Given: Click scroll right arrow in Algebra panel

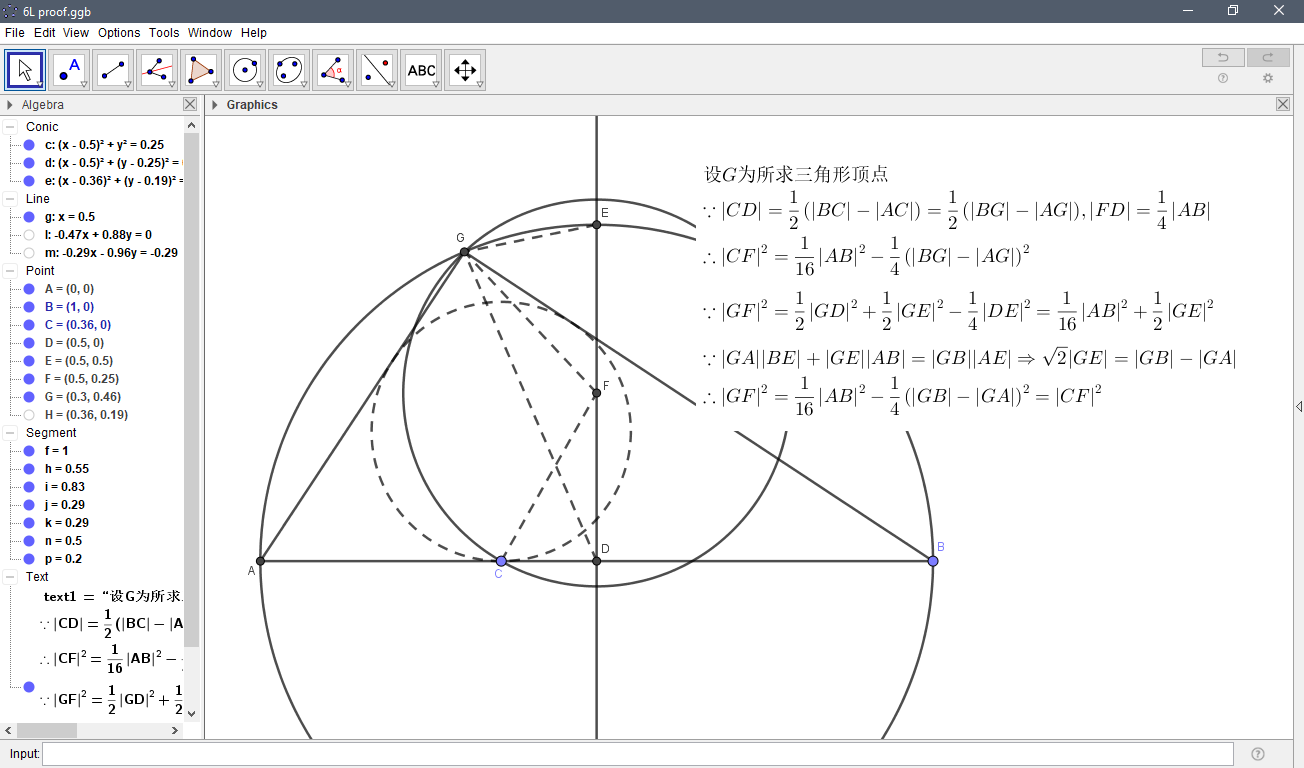Looking at the screenshot, I should pyautogui.click(x=177, y=730).
